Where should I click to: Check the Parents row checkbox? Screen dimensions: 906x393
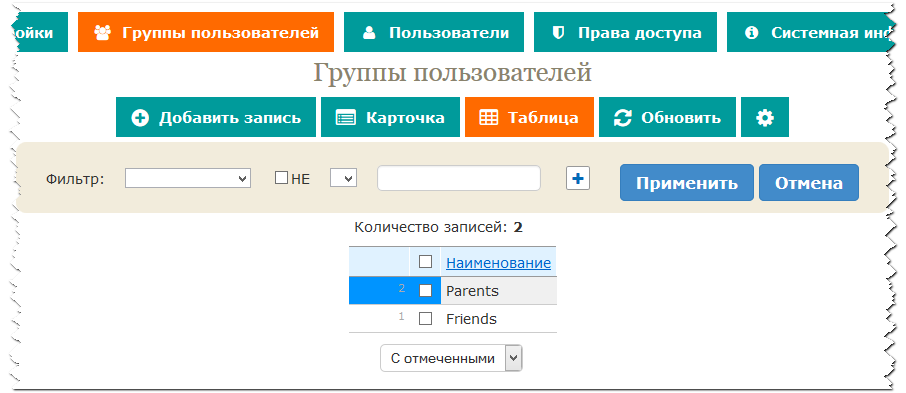425,291
